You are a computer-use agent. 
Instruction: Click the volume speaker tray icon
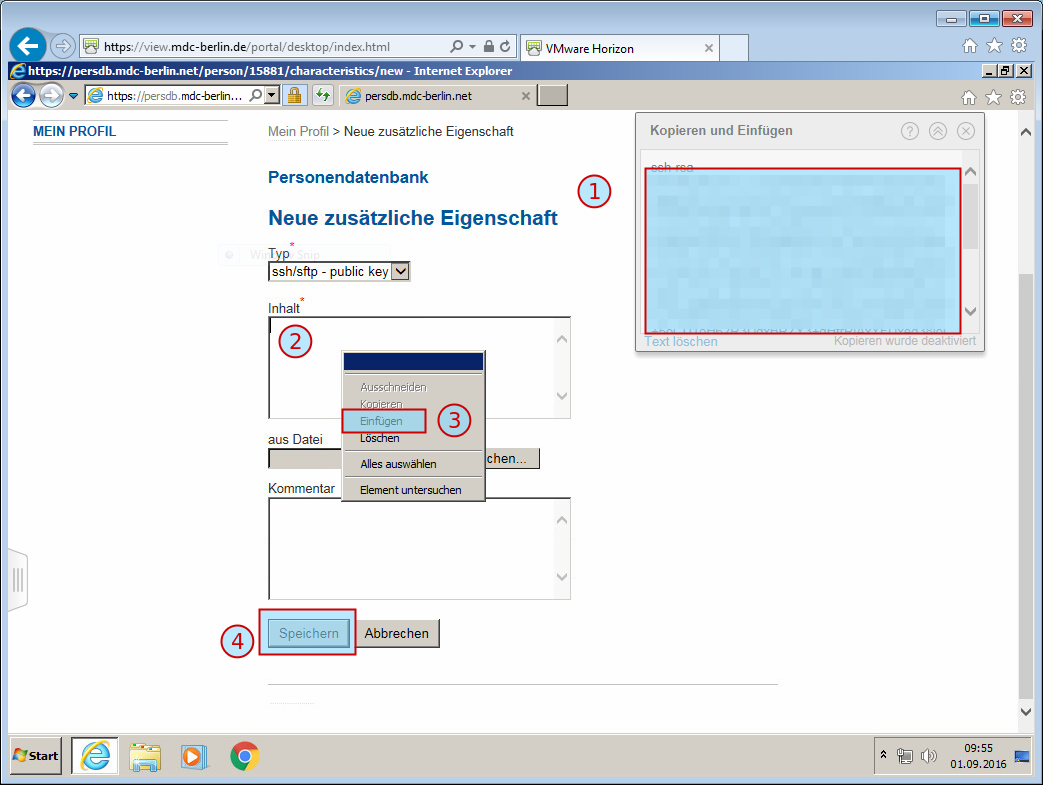coord(929,756)
